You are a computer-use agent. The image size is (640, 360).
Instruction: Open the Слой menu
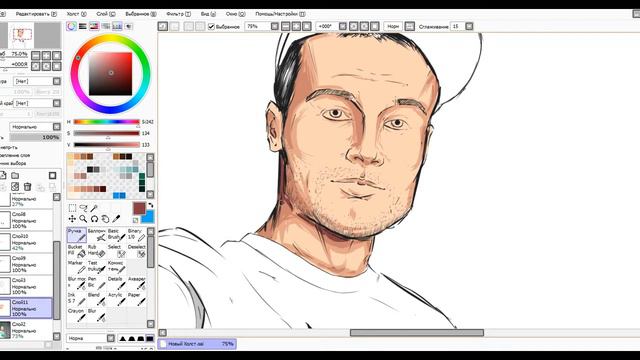(x=106, y=14)
